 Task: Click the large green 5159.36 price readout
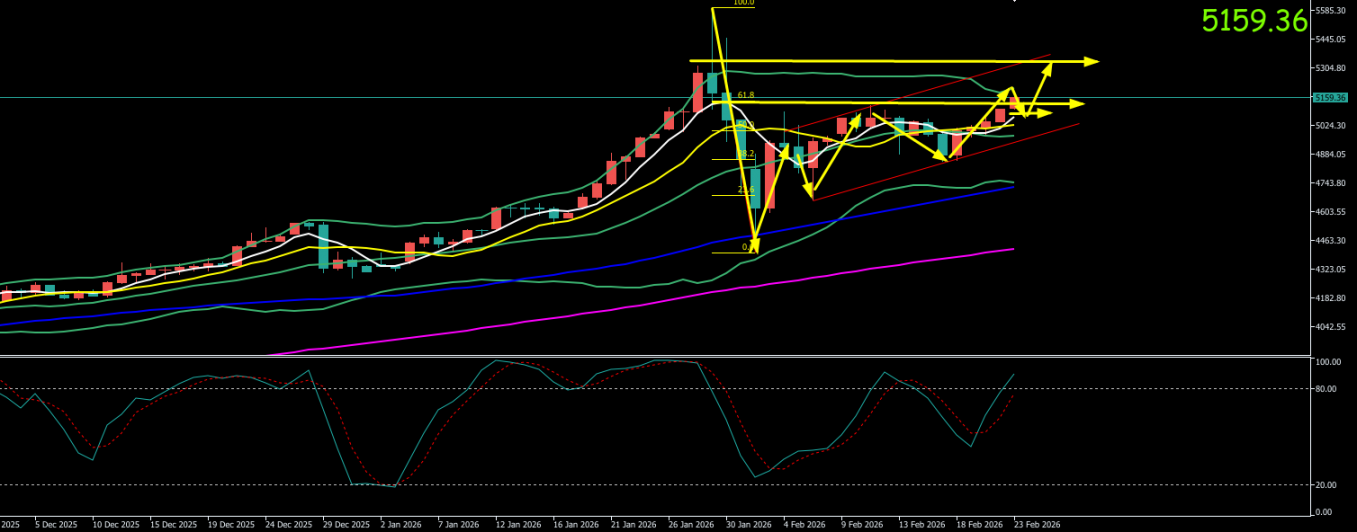(1268, 21)
